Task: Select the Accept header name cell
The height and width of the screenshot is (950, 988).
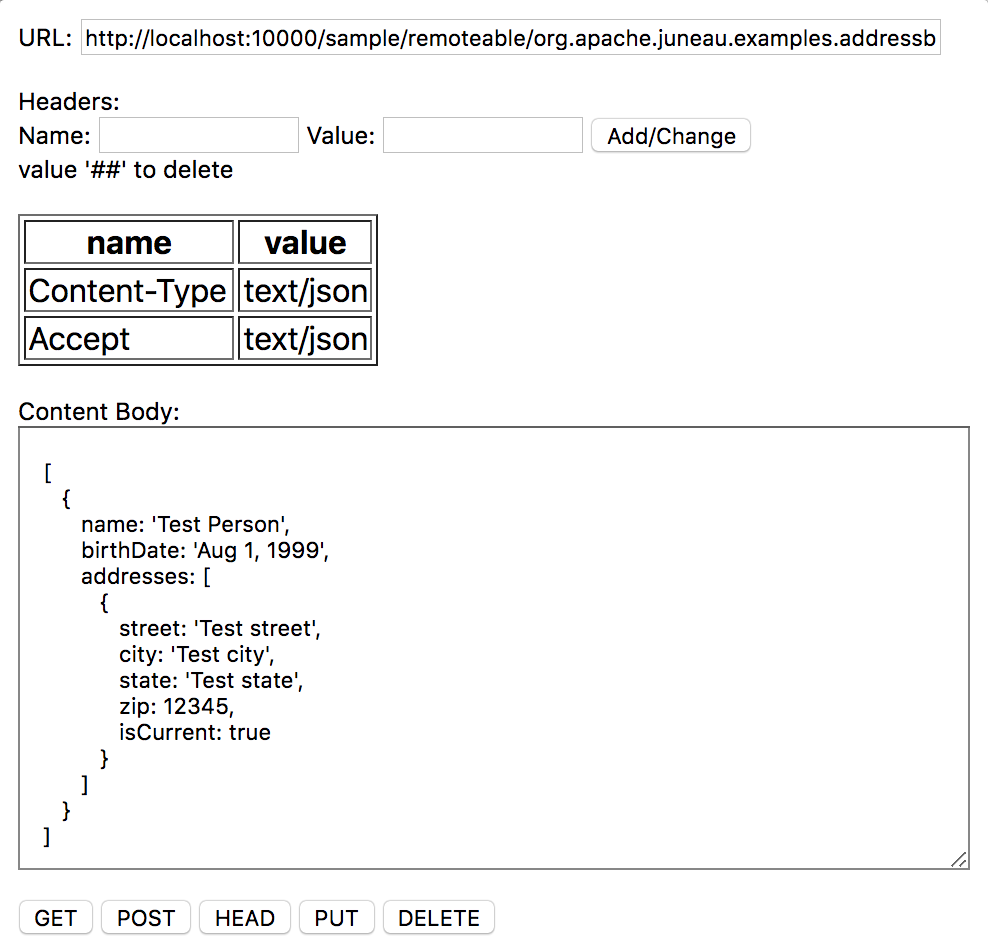Action: click(128, 339)
